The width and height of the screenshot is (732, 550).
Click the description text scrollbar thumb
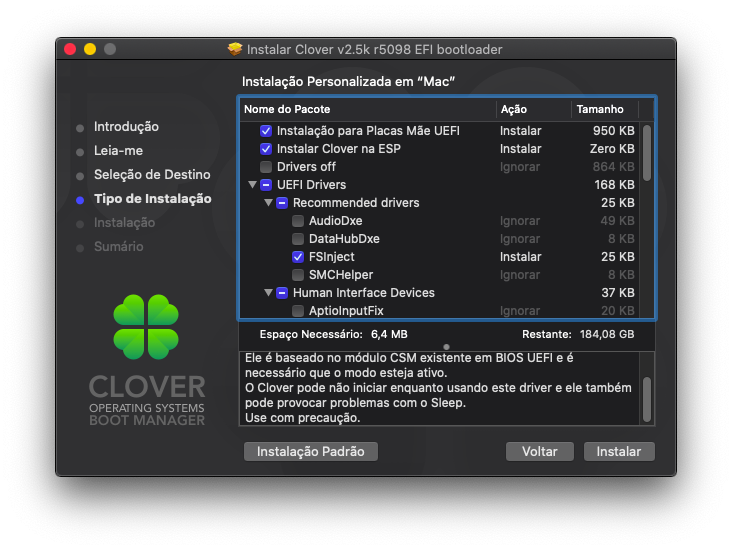[x=647, y=400]
